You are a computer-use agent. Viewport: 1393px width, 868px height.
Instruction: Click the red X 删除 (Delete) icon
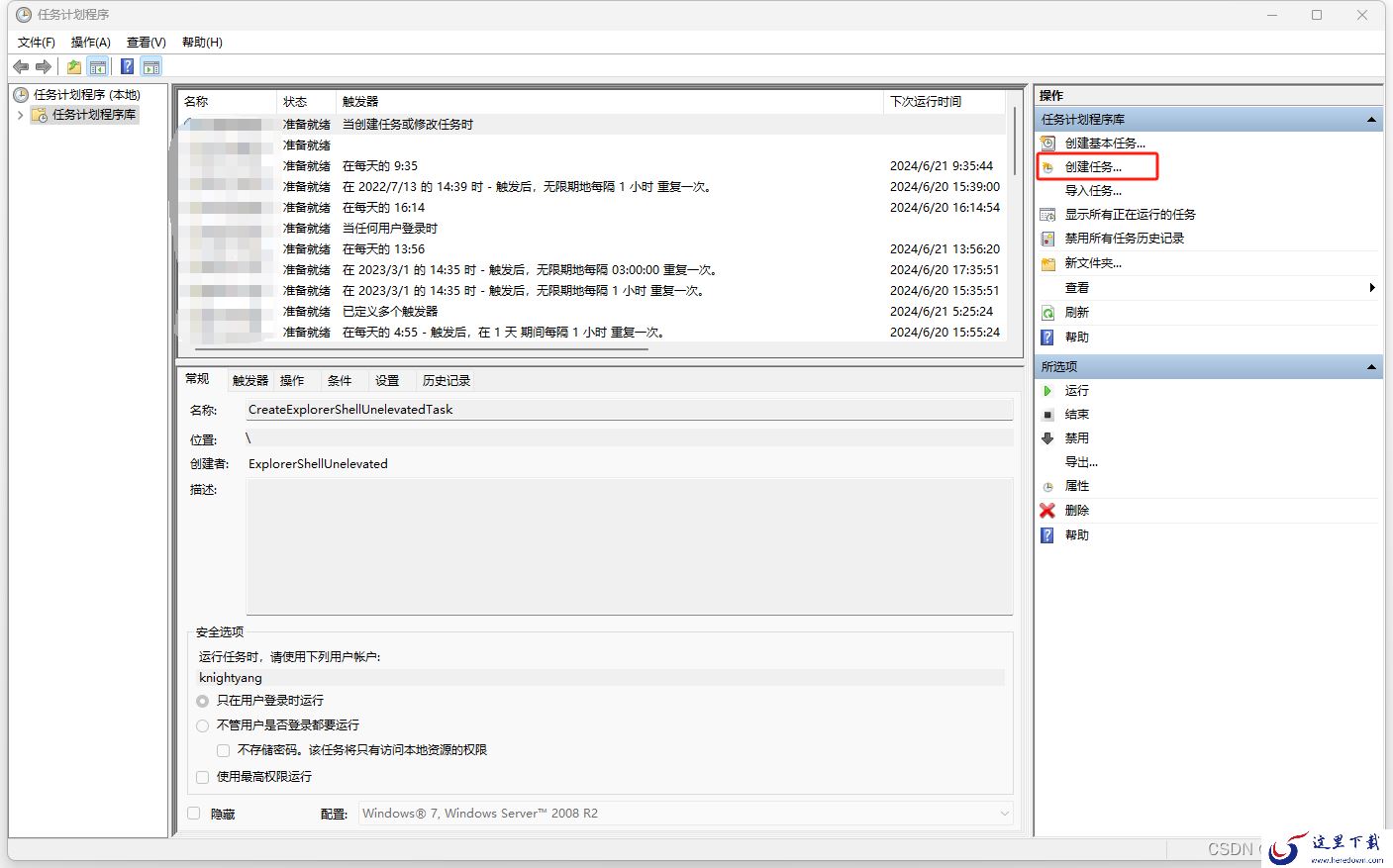[1047, 511]
